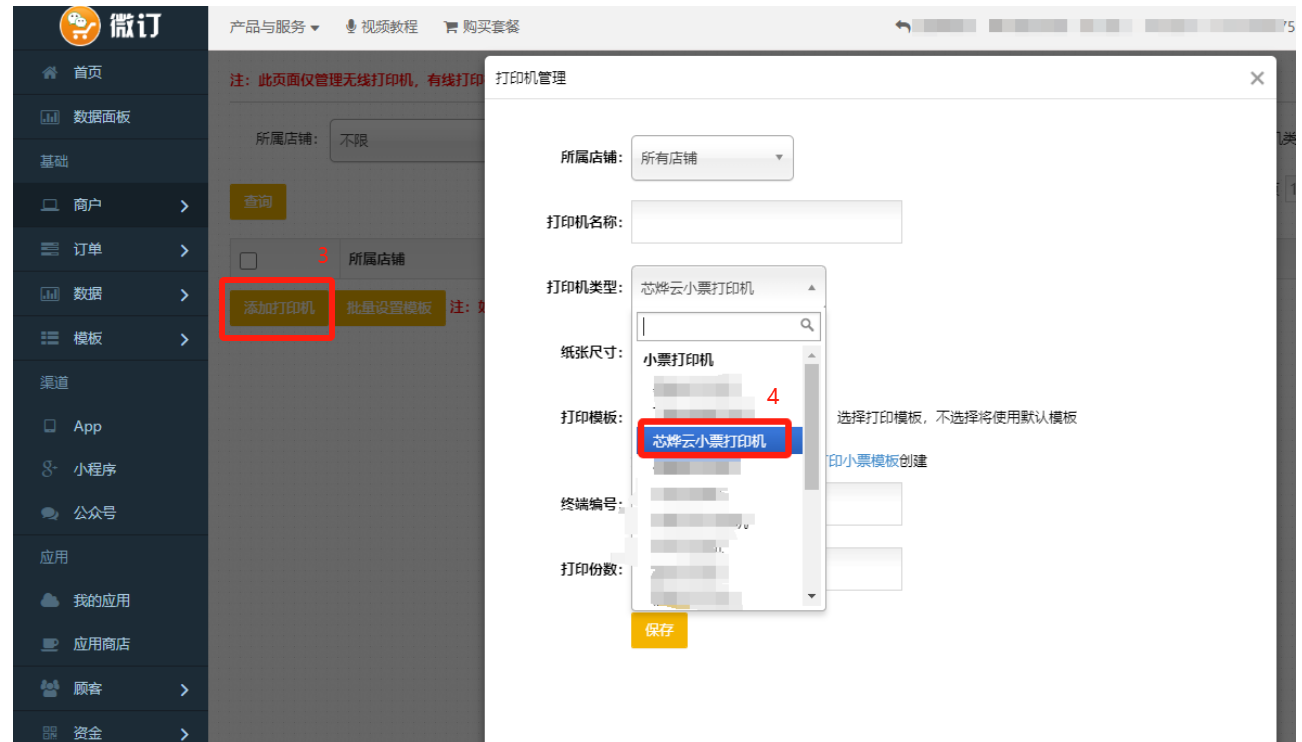Select the laptop icon beside 商户

pyautogui.click(x=50, y=205)
